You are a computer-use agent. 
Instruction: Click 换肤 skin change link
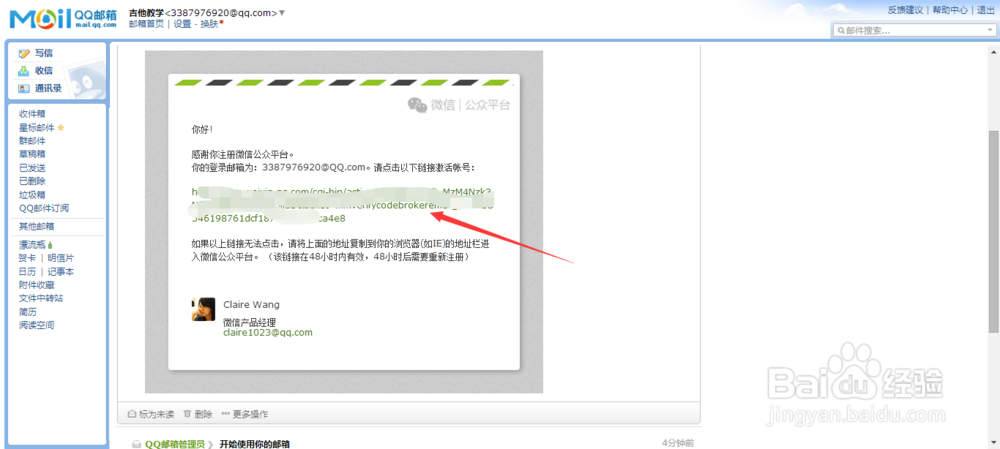click(x=209, y=24)
